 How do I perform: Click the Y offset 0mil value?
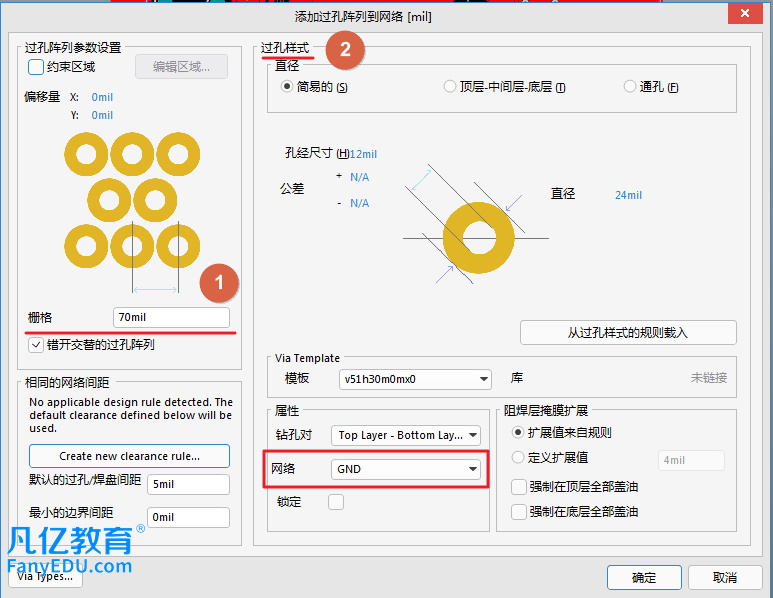[x=102, y=115]
